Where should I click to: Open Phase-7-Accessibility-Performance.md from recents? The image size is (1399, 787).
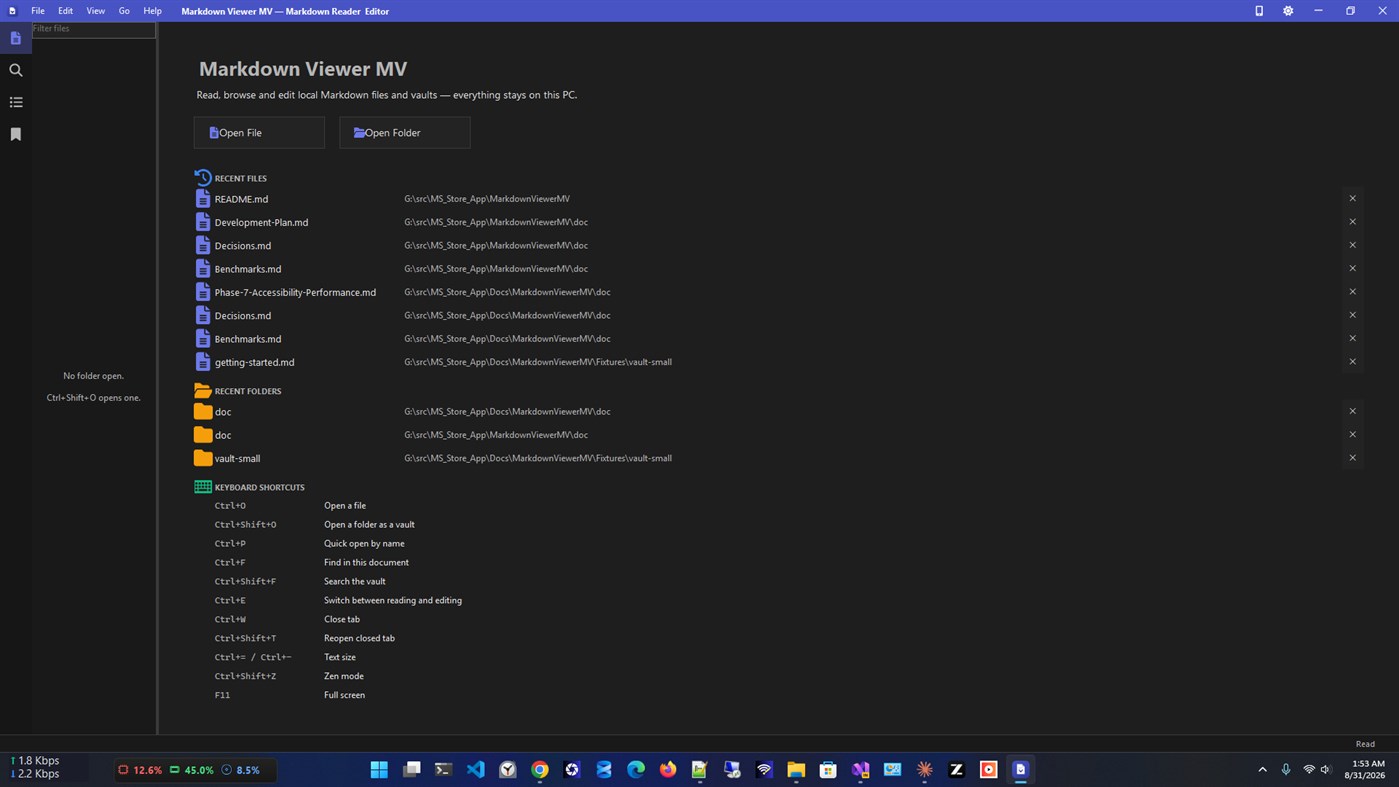[x=295, y=292]
